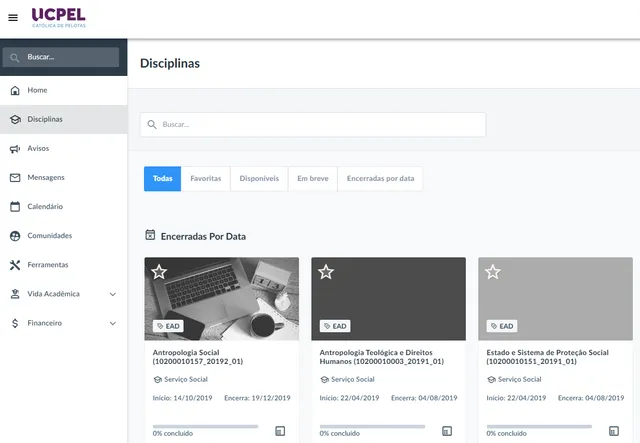Star the Estado e Sistema de Proteção Social card
640x443 pixels.
pos(493,272)
